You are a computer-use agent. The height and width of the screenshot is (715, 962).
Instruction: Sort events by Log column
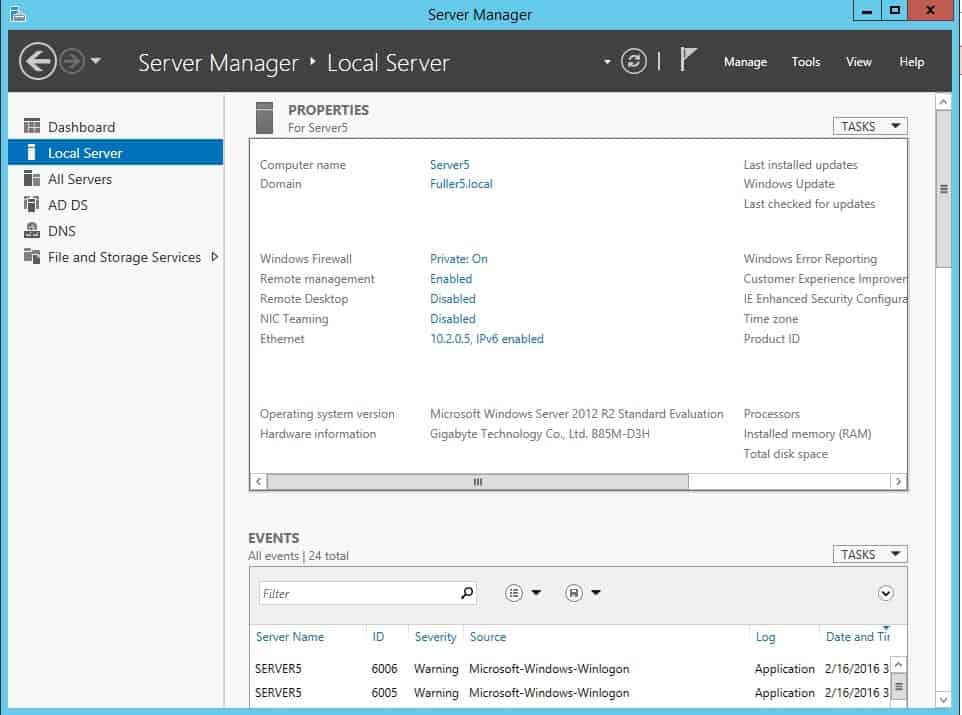point(765,637)
